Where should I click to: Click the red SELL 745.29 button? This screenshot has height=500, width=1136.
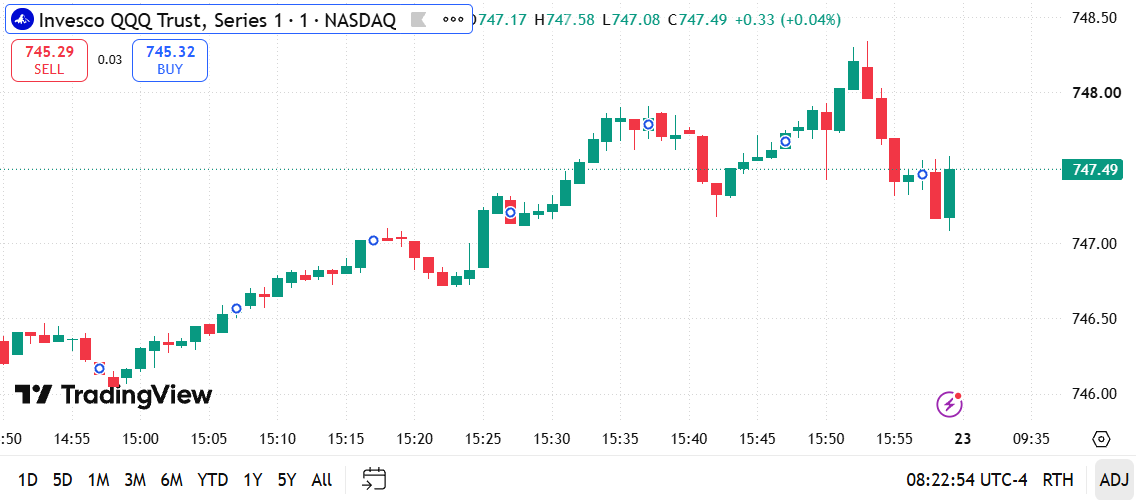coord(49,60)
